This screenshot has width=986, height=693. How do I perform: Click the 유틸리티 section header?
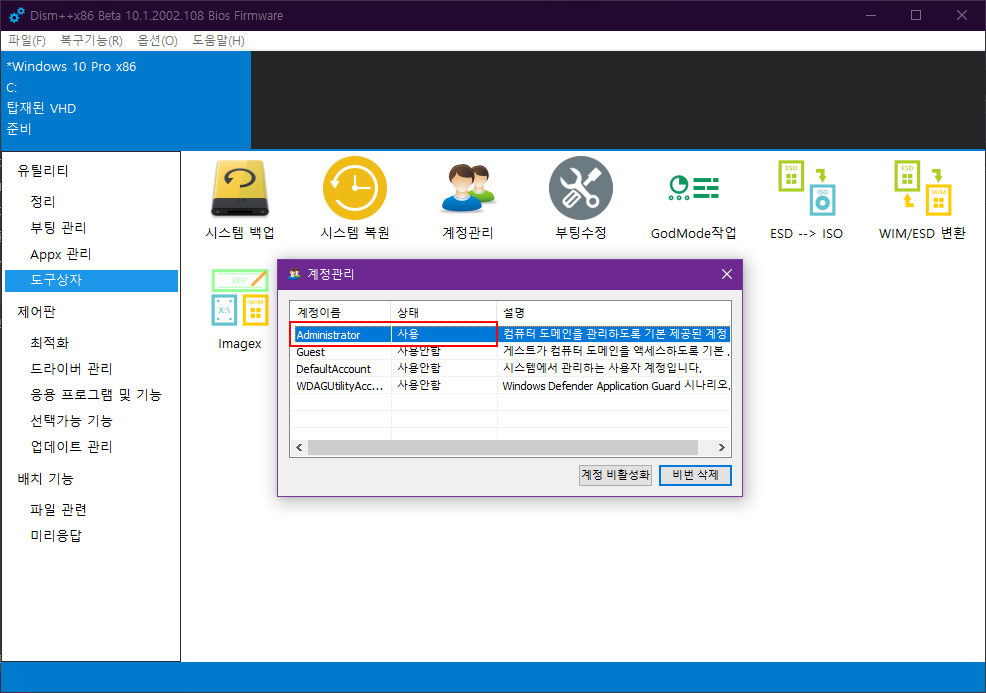pyautogui.click(x=43, y=171)
